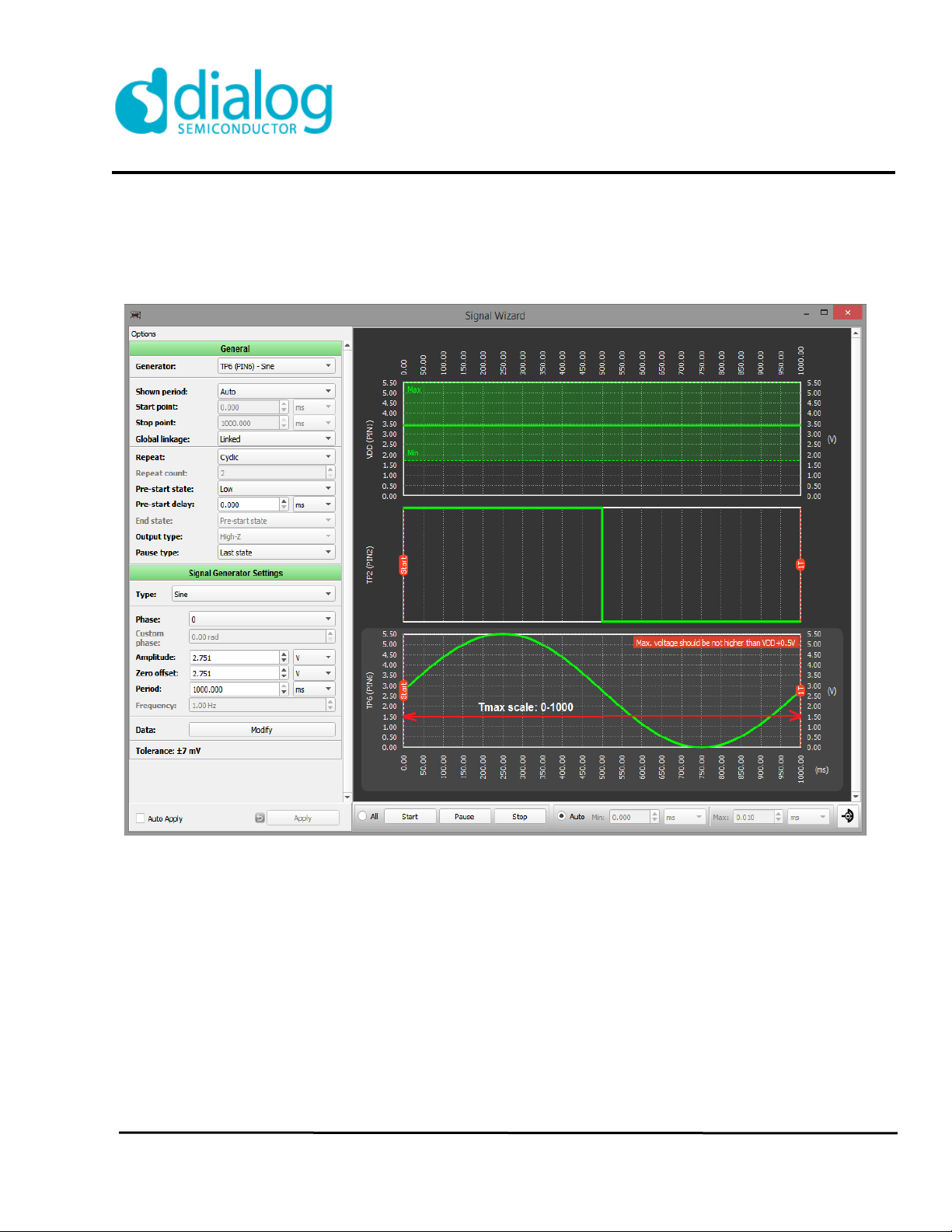Click the Tolerance ±7 mV text

(168, 751)
